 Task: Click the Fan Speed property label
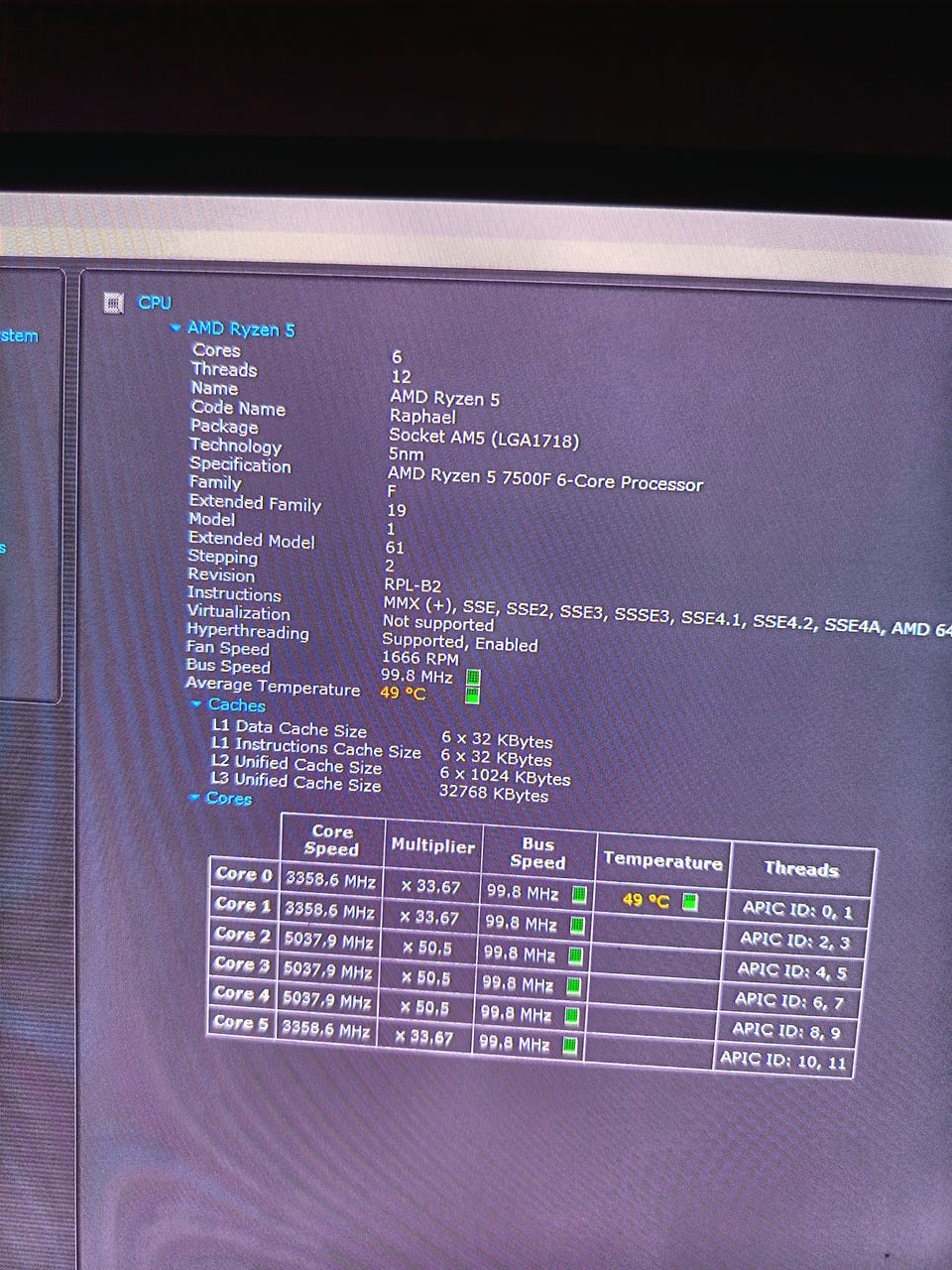coord(227,648)
